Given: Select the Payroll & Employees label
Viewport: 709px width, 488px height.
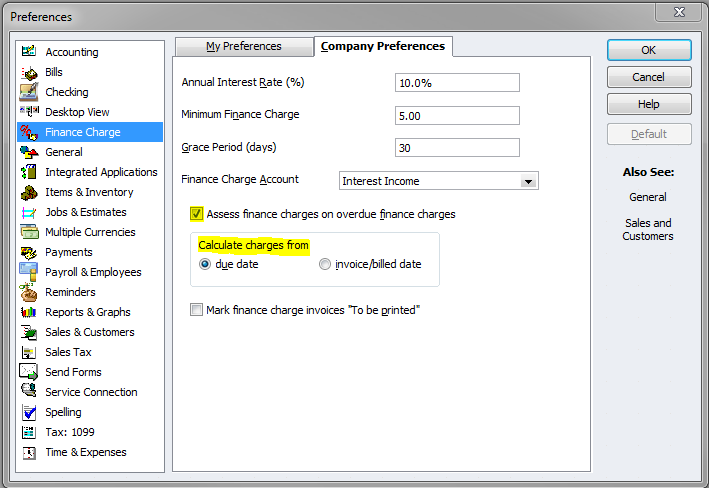Looking at the screenshot, I should (x=93, y=272).
